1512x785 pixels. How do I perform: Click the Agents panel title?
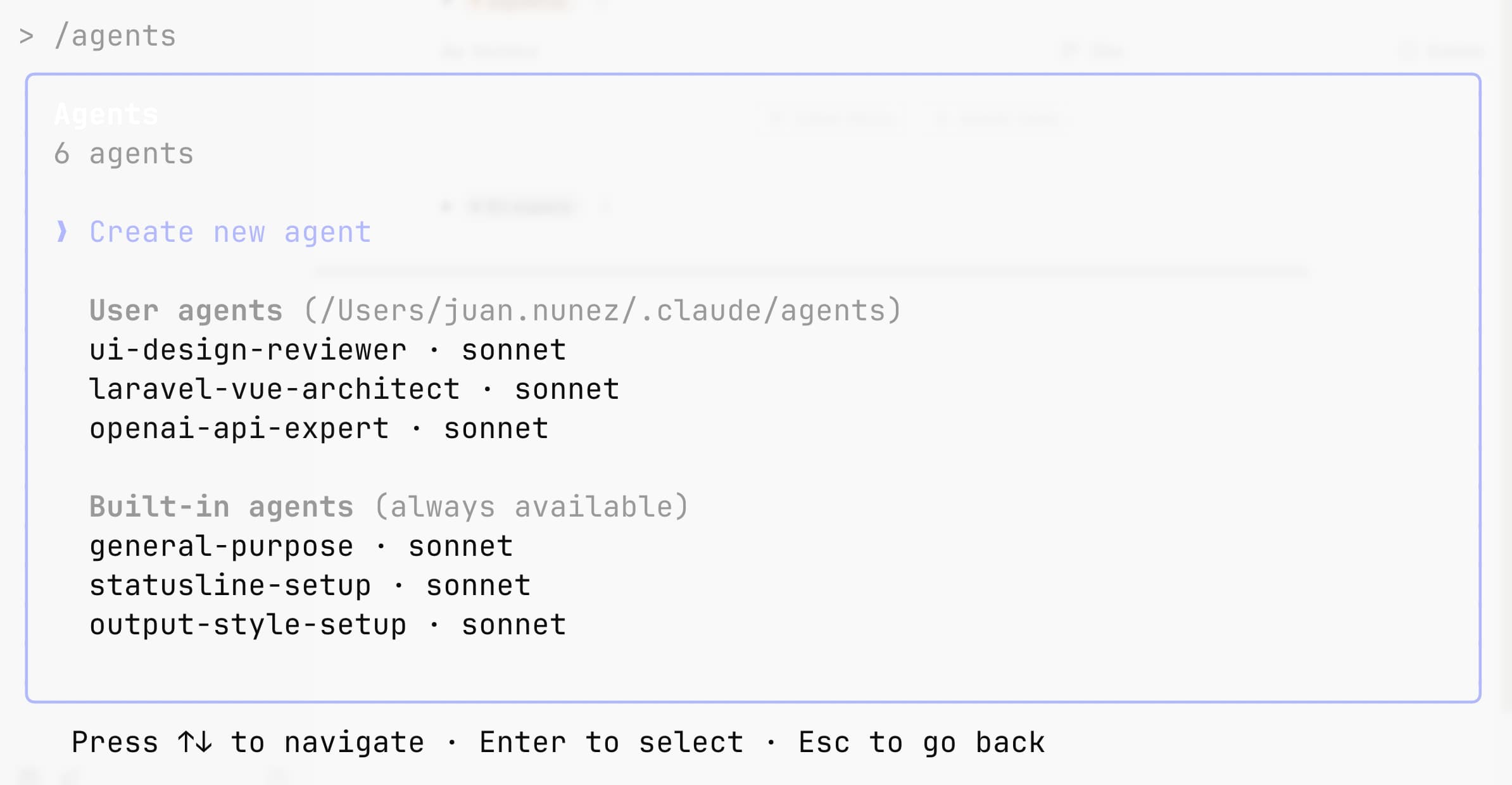coord(106,115)
